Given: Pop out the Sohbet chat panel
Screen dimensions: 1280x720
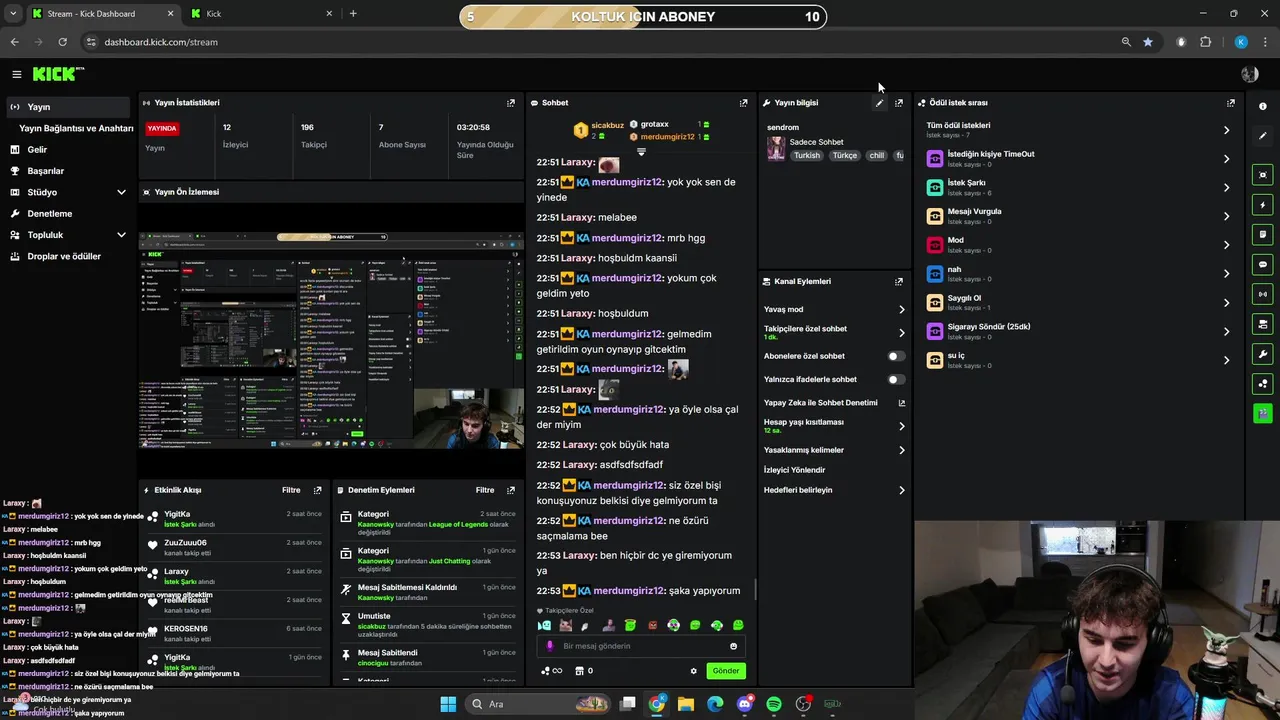Looking at the screenshot, I should (x=743, y=103).
